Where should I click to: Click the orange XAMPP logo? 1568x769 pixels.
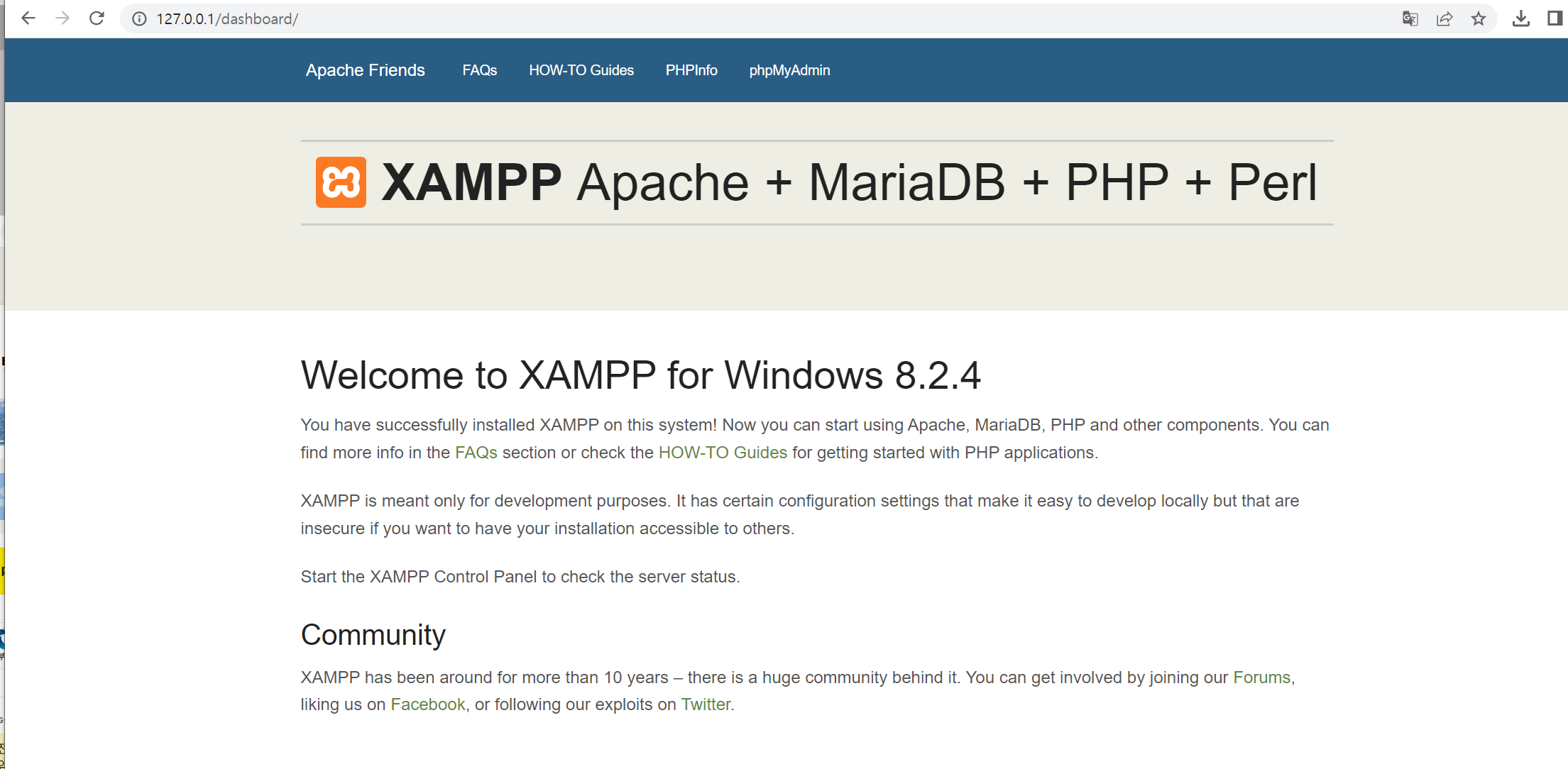click(x=341, y=182)
